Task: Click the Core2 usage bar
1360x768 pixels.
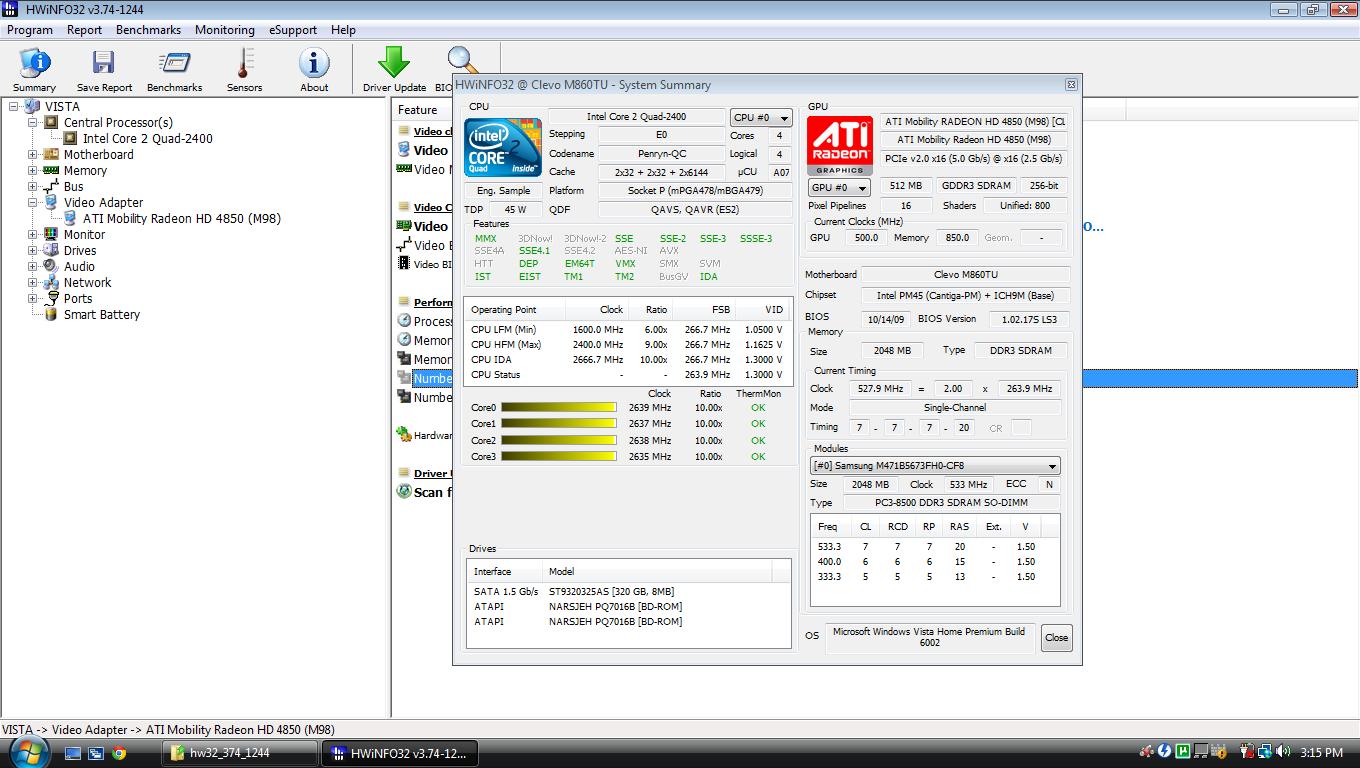Action: (558, 441)
